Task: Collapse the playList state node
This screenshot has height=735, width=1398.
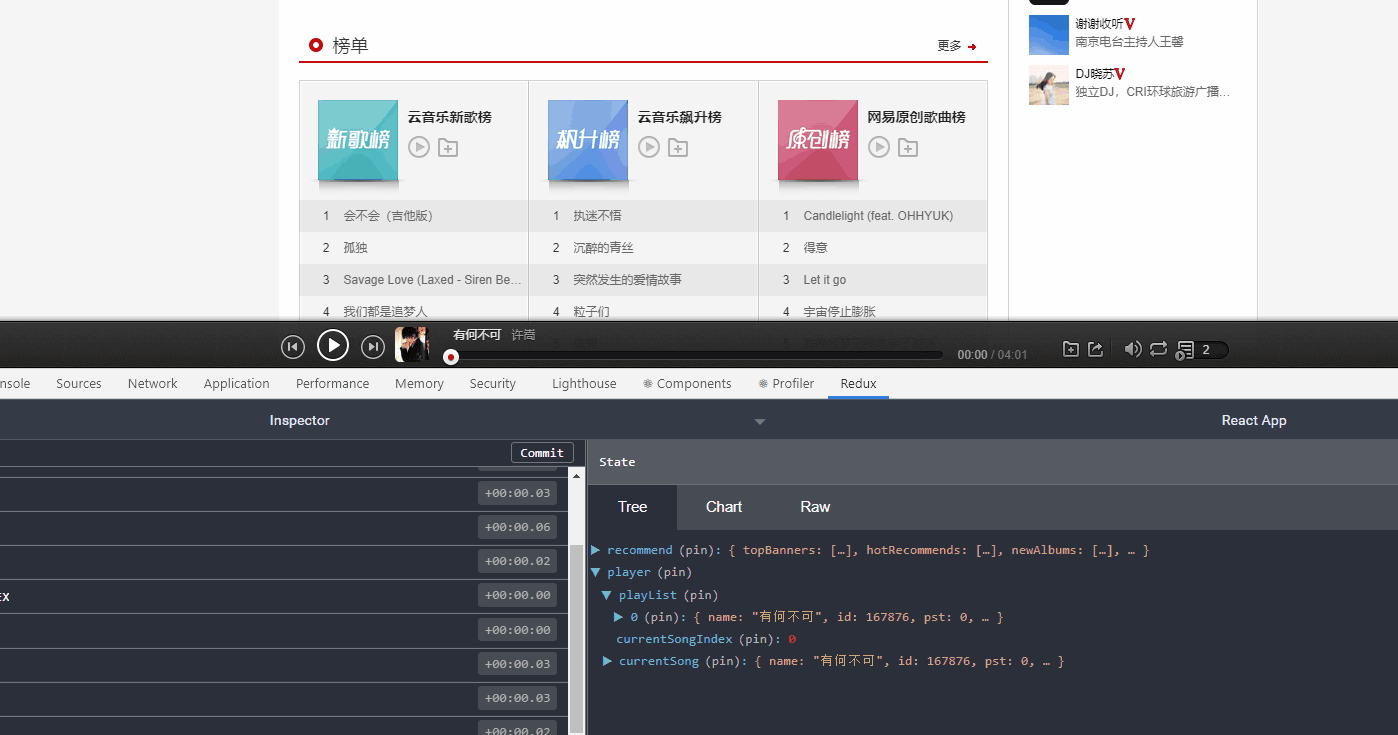Action: [x=606, y=595]
